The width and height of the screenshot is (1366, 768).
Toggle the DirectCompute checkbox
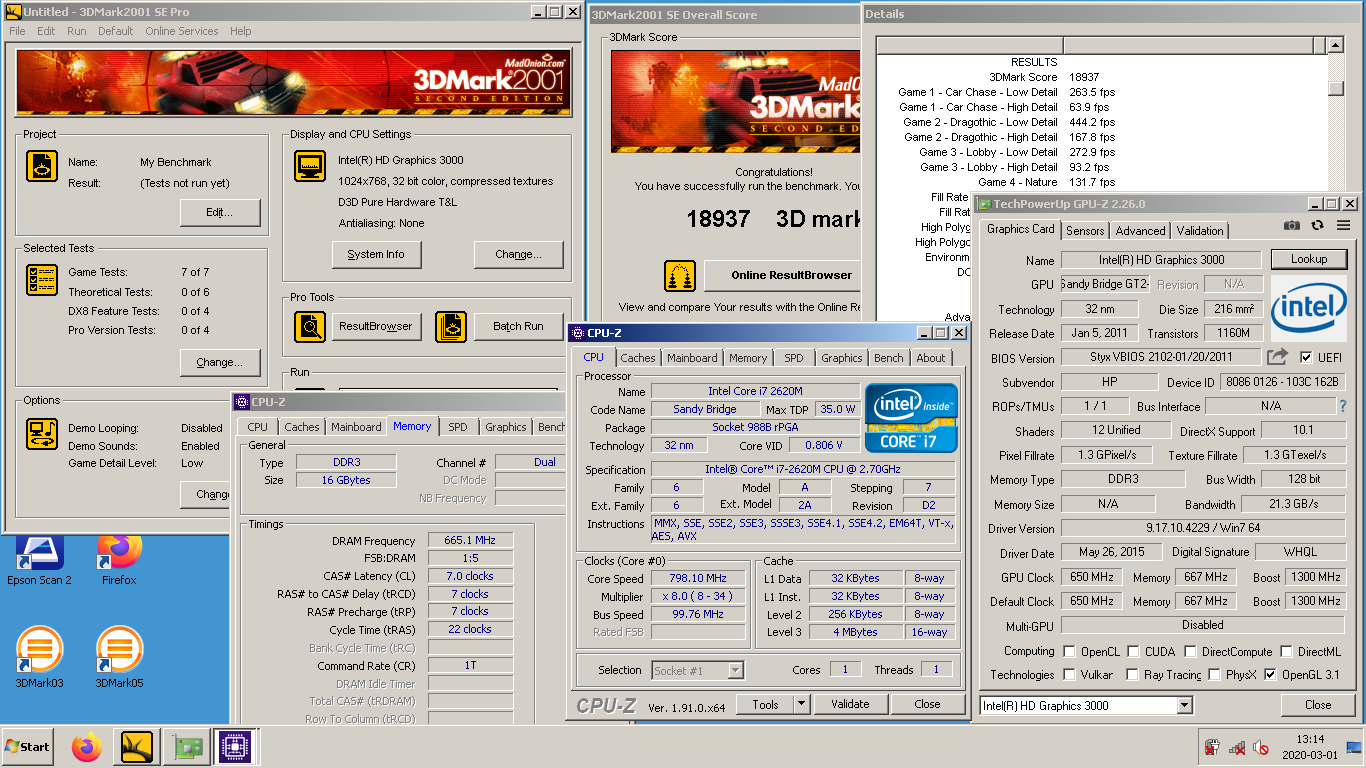coord(1190,651)
